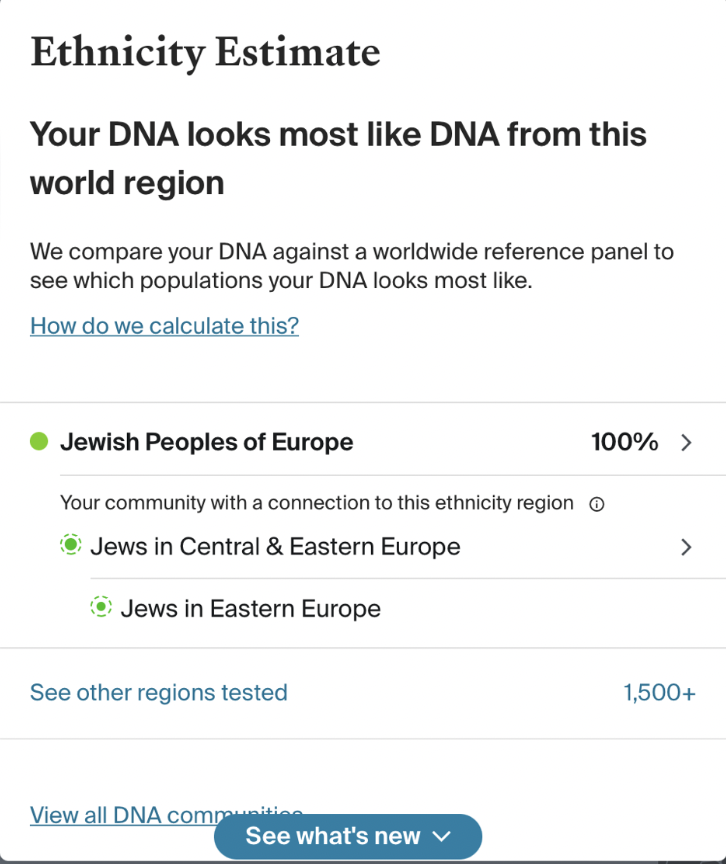Open the community connection info tooltip
This screenshot has width=726, height=864.
click(x=597, y=503)
